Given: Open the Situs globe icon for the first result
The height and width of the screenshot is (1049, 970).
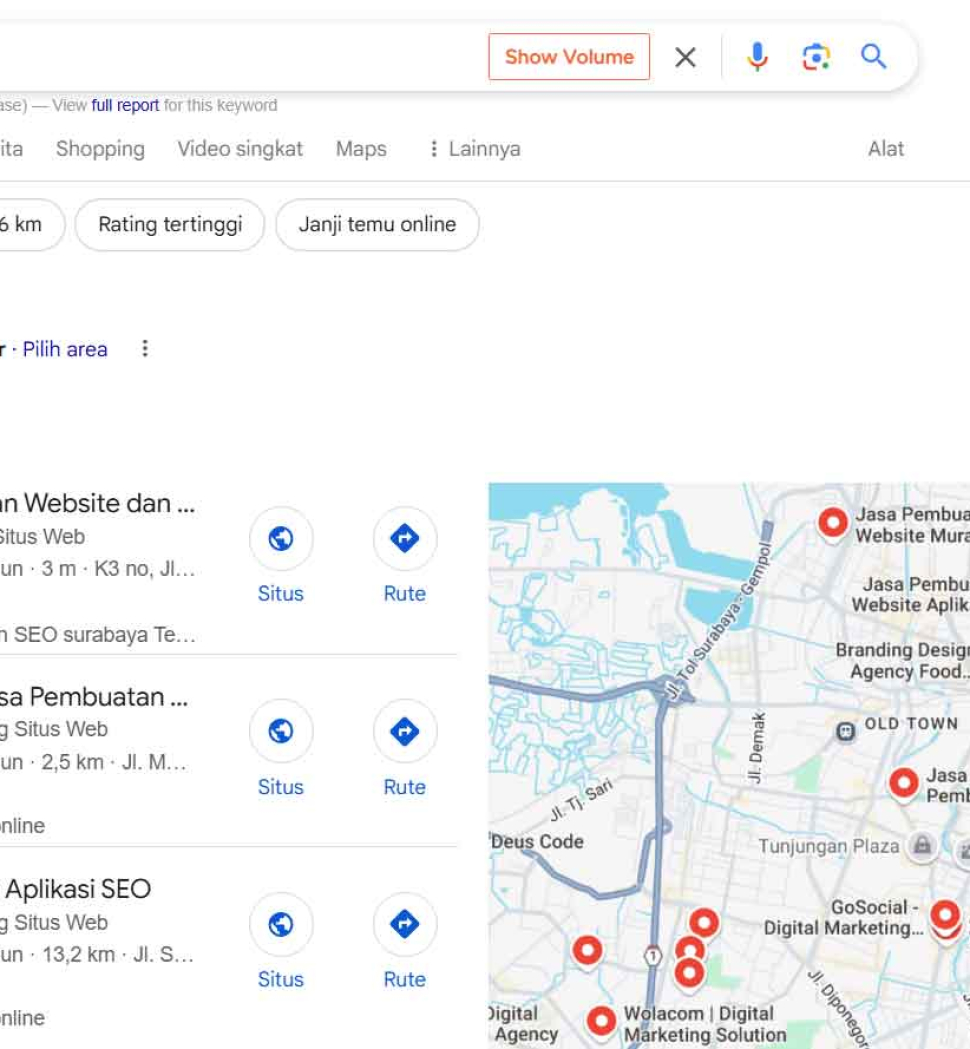Looking at the screenshot, I should tap(281, 539).
